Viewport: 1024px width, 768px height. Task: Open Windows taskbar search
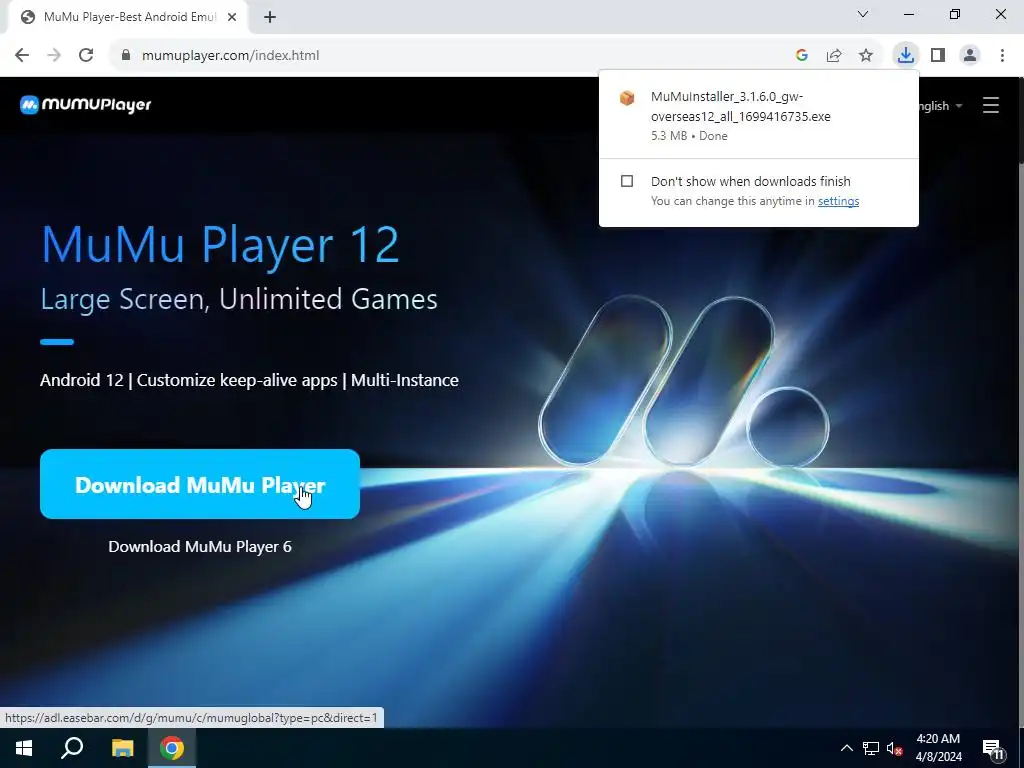click(x=72, y=748)
